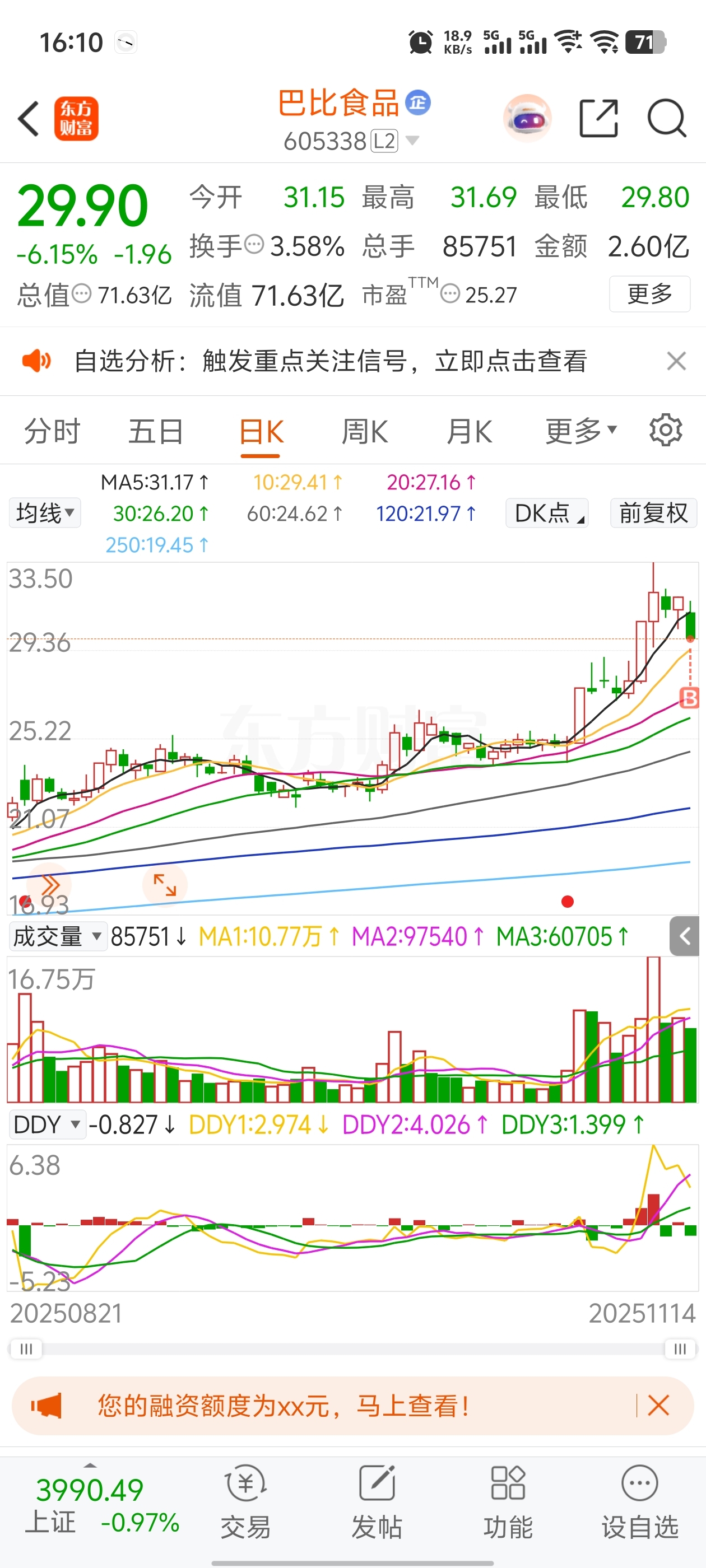
Task: Tap the 总值 info icon
Action: [x=82, y=294]
